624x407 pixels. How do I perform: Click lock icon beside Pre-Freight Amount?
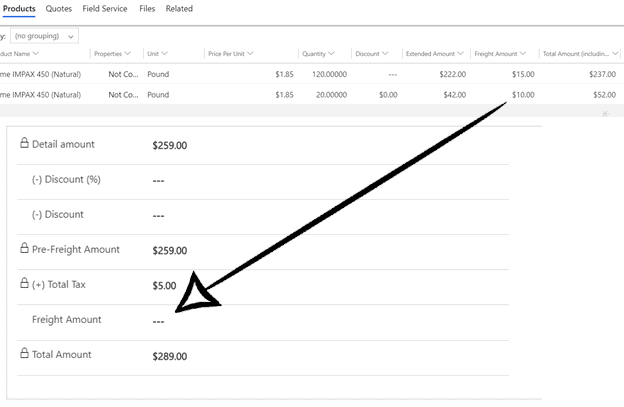[24, 248]
